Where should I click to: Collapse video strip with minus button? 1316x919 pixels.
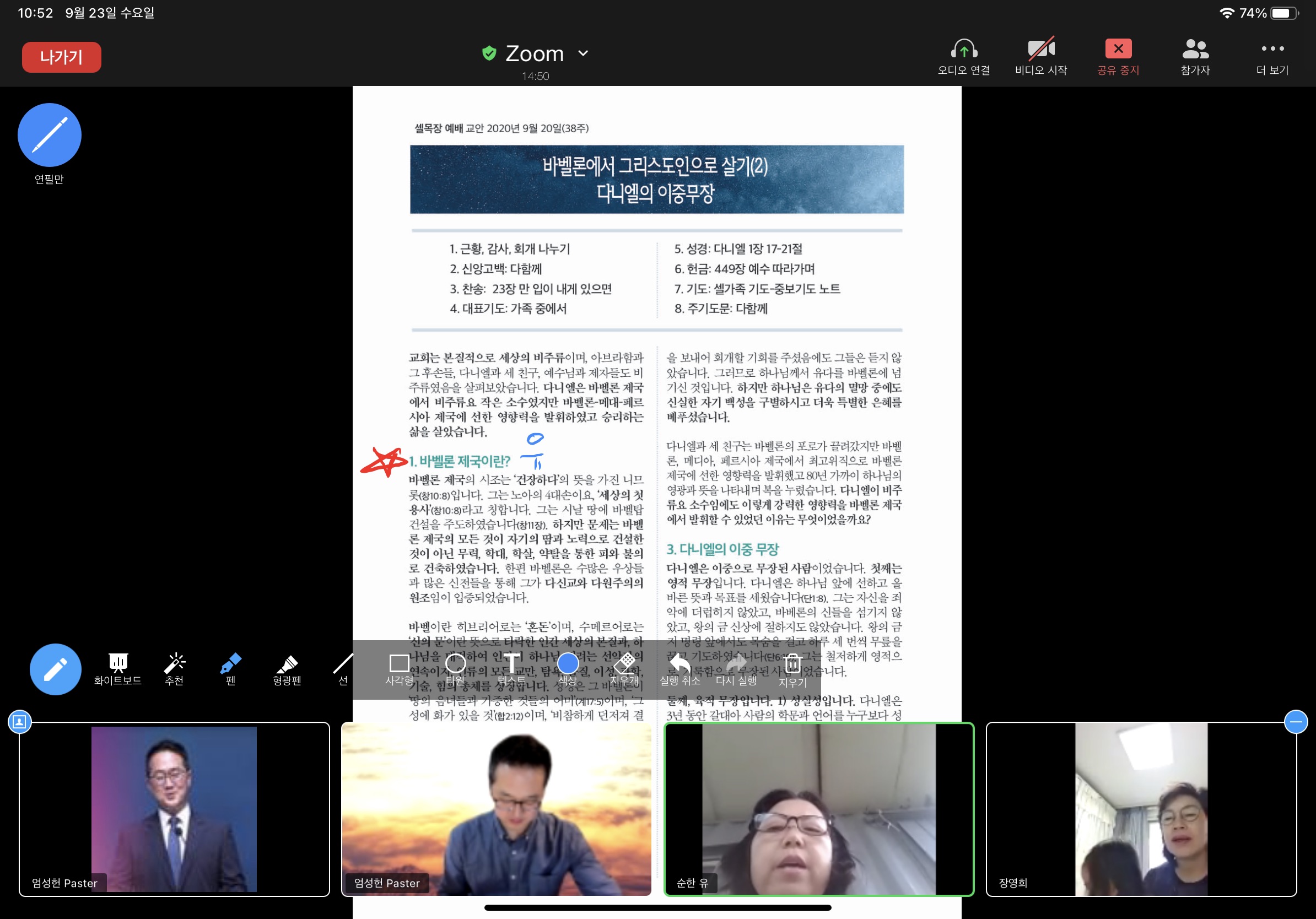tap(1296, 721)
